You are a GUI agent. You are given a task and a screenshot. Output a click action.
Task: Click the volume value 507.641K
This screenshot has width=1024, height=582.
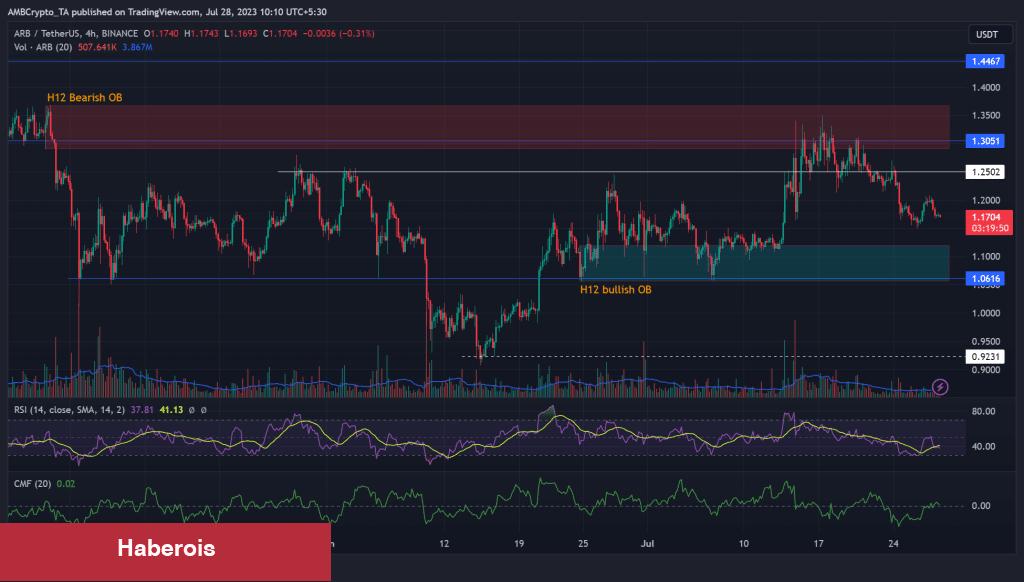97,47
